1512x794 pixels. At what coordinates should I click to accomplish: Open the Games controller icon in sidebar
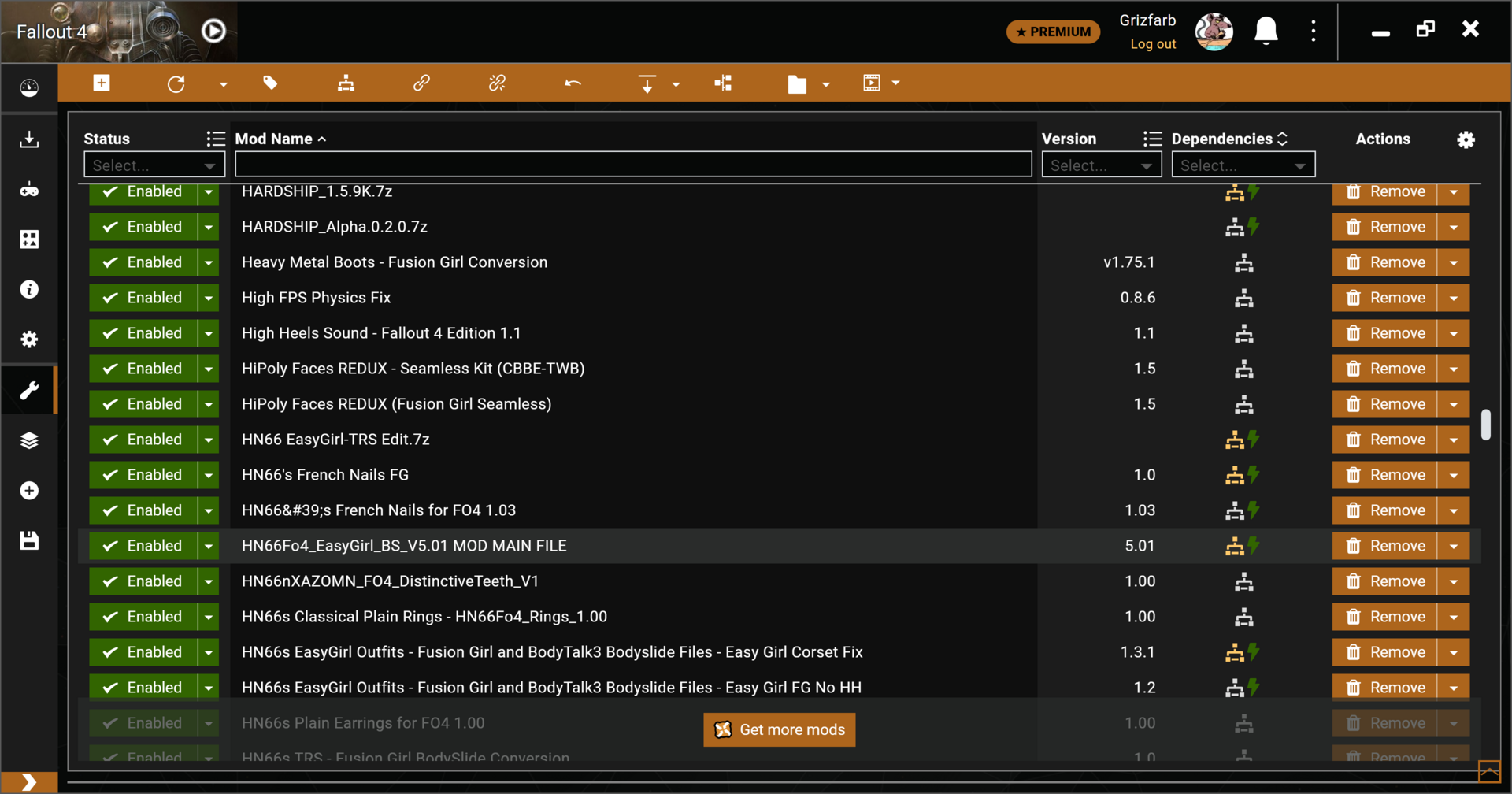(29, 190)
